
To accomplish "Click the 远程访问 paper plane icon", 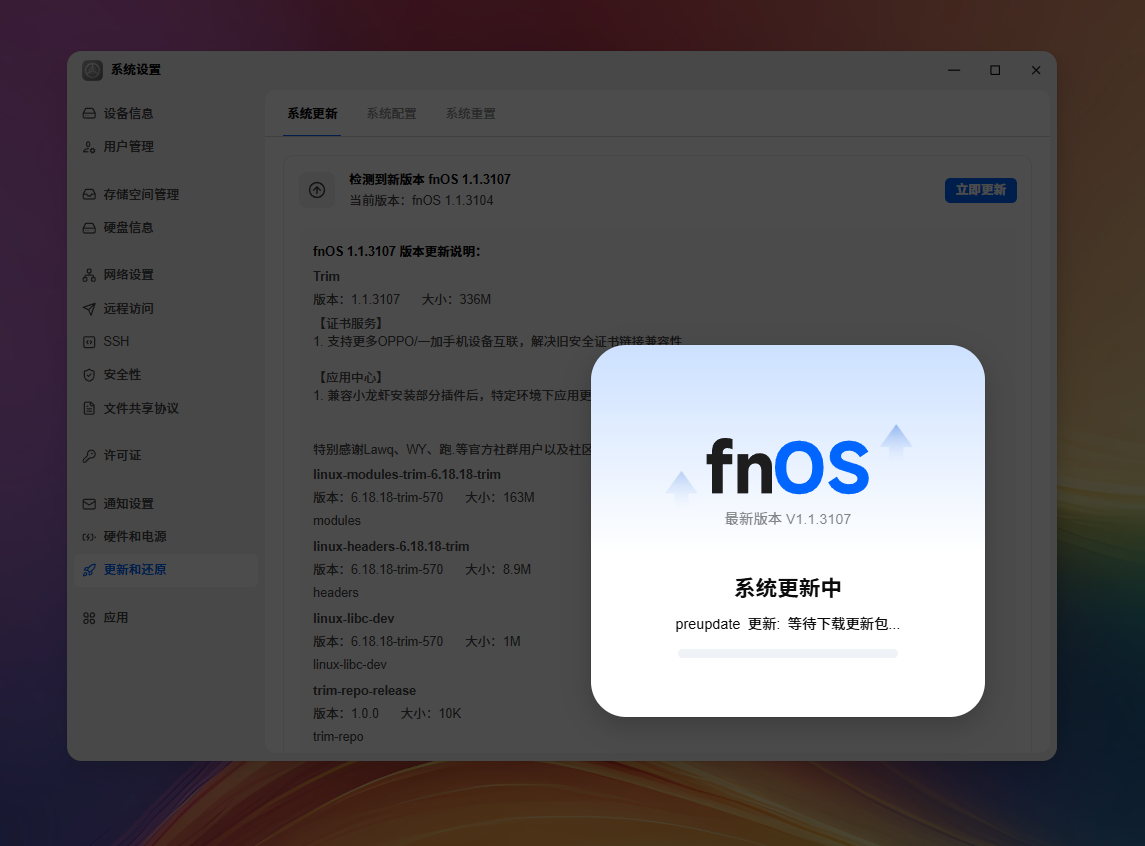I will [x=89, y=309].
